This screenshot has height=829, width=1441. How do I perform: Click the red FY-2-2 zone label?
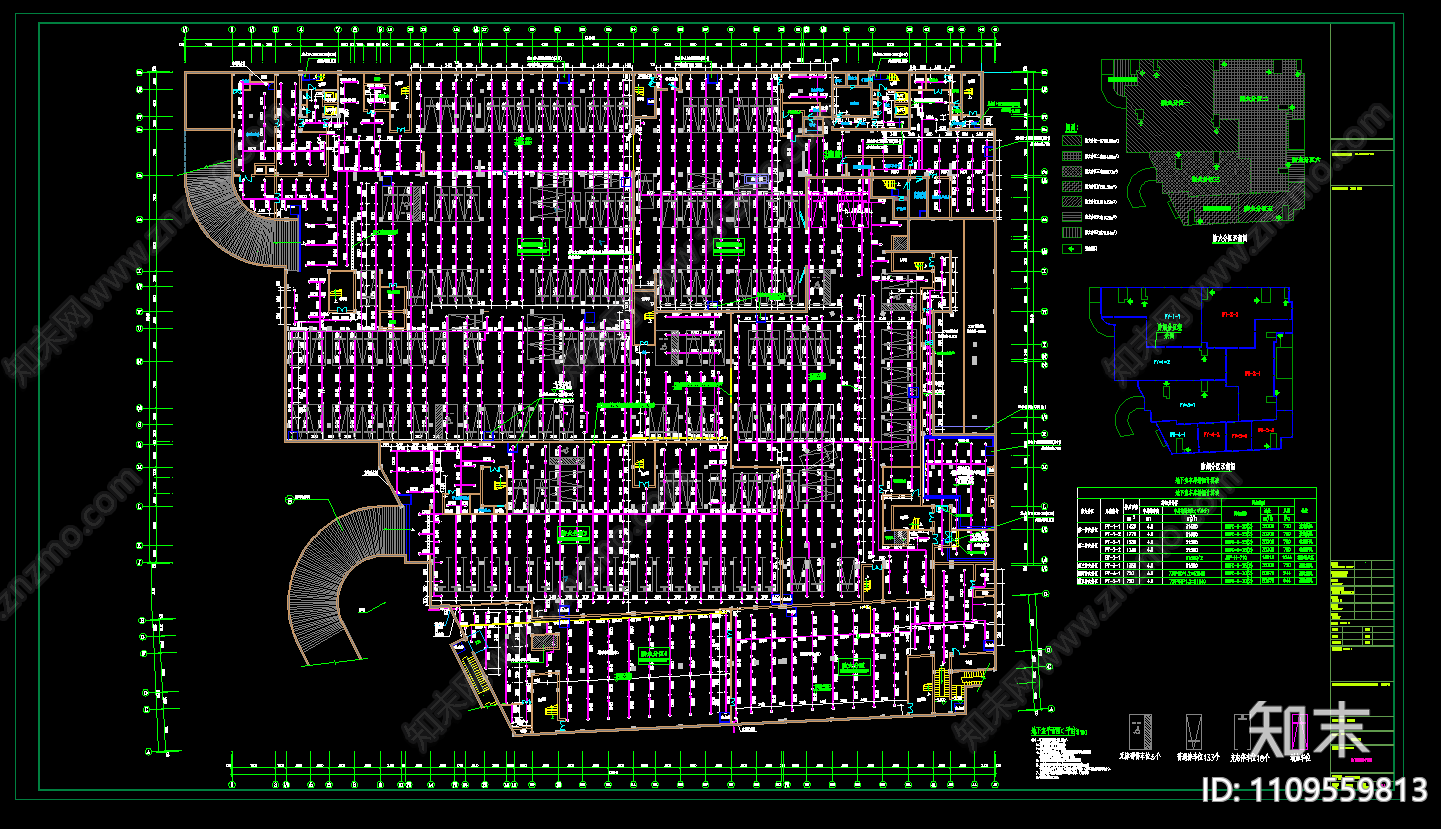(1229, 314)
